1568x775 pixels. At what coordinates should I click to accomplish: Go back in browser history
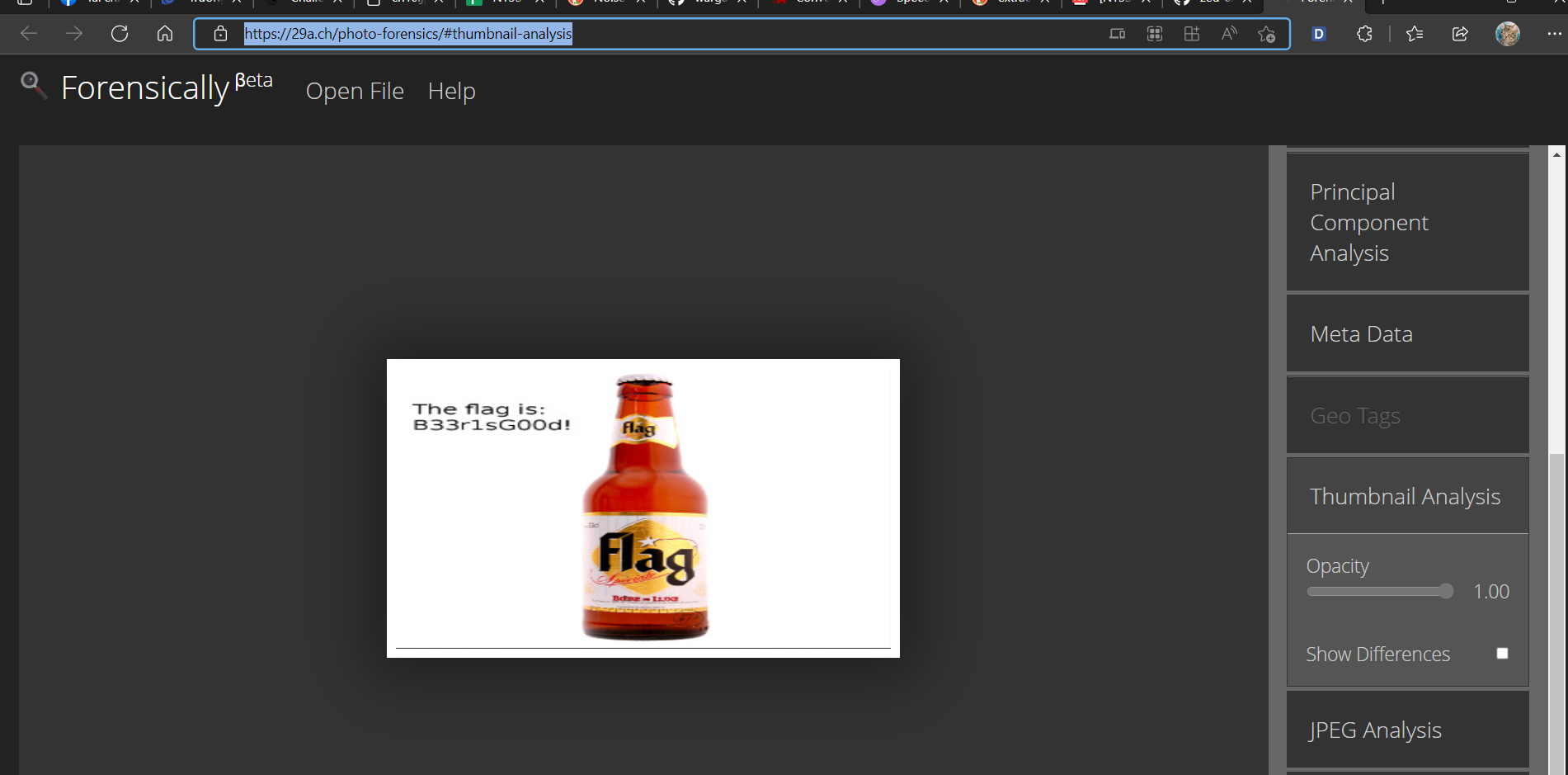[29, 34]
